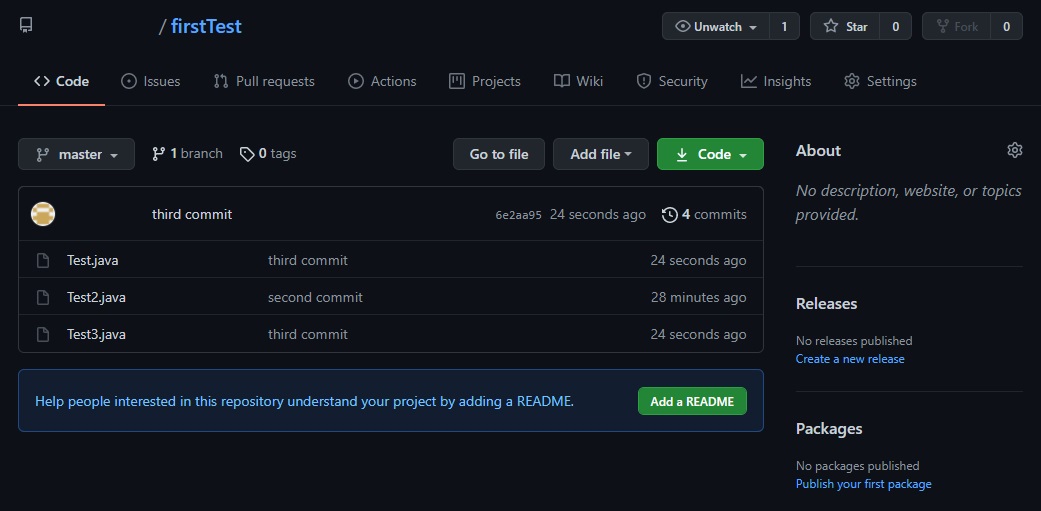Click the fork icon on the Fork button

tap(942, 27)
